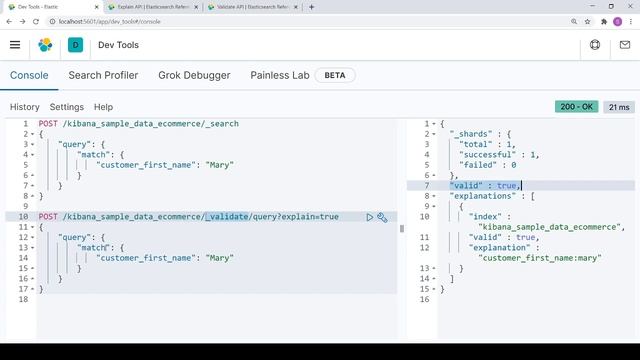The image size is (640, 360).
Task: Collapse editor fold arrow at line 4
Action: (32, 155)
